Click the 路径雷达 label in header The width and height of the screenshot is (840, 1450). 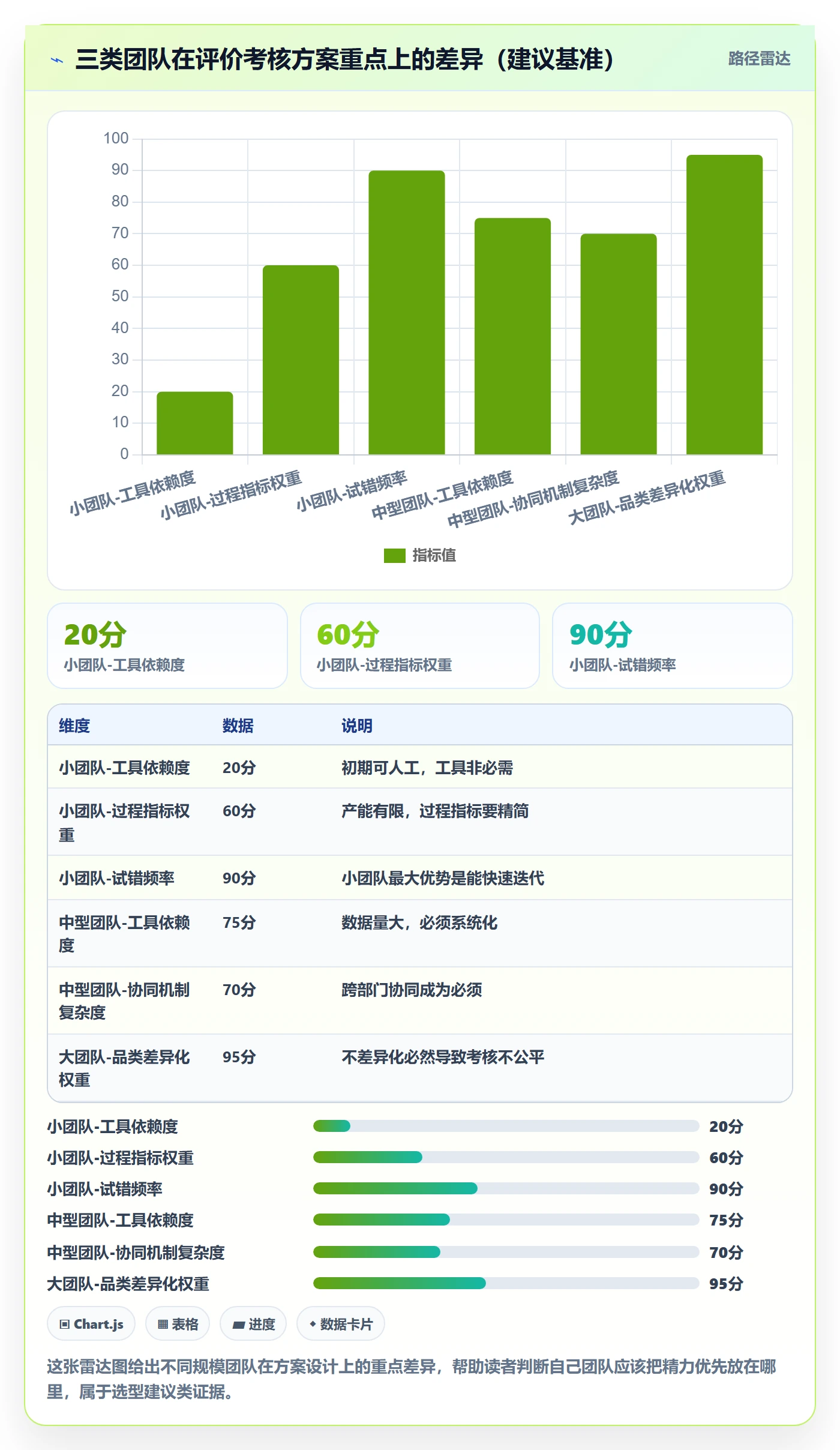(x=759, y=59)
